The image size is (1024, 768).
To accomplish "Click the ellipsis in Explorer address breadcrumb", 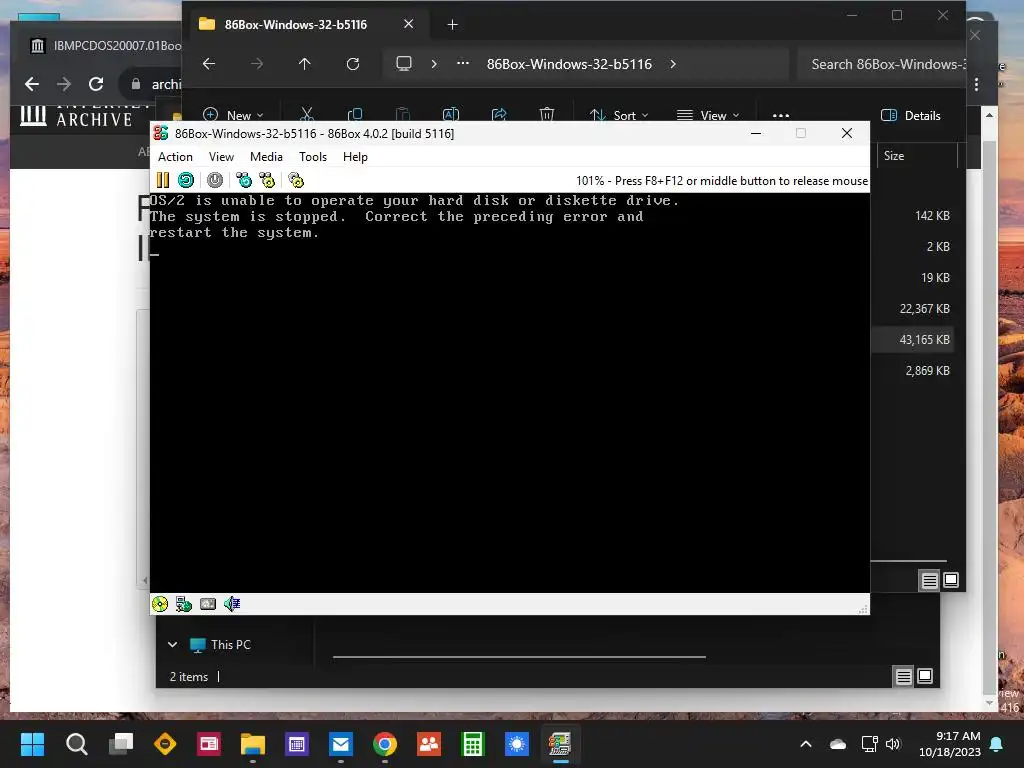I will coord(462,63).
